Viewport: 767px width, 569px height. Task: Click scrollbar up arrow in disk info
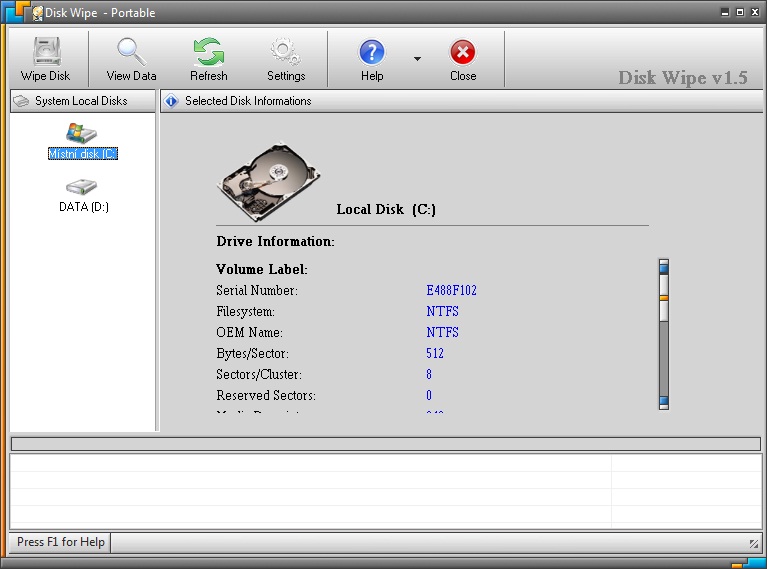(664, 267)
